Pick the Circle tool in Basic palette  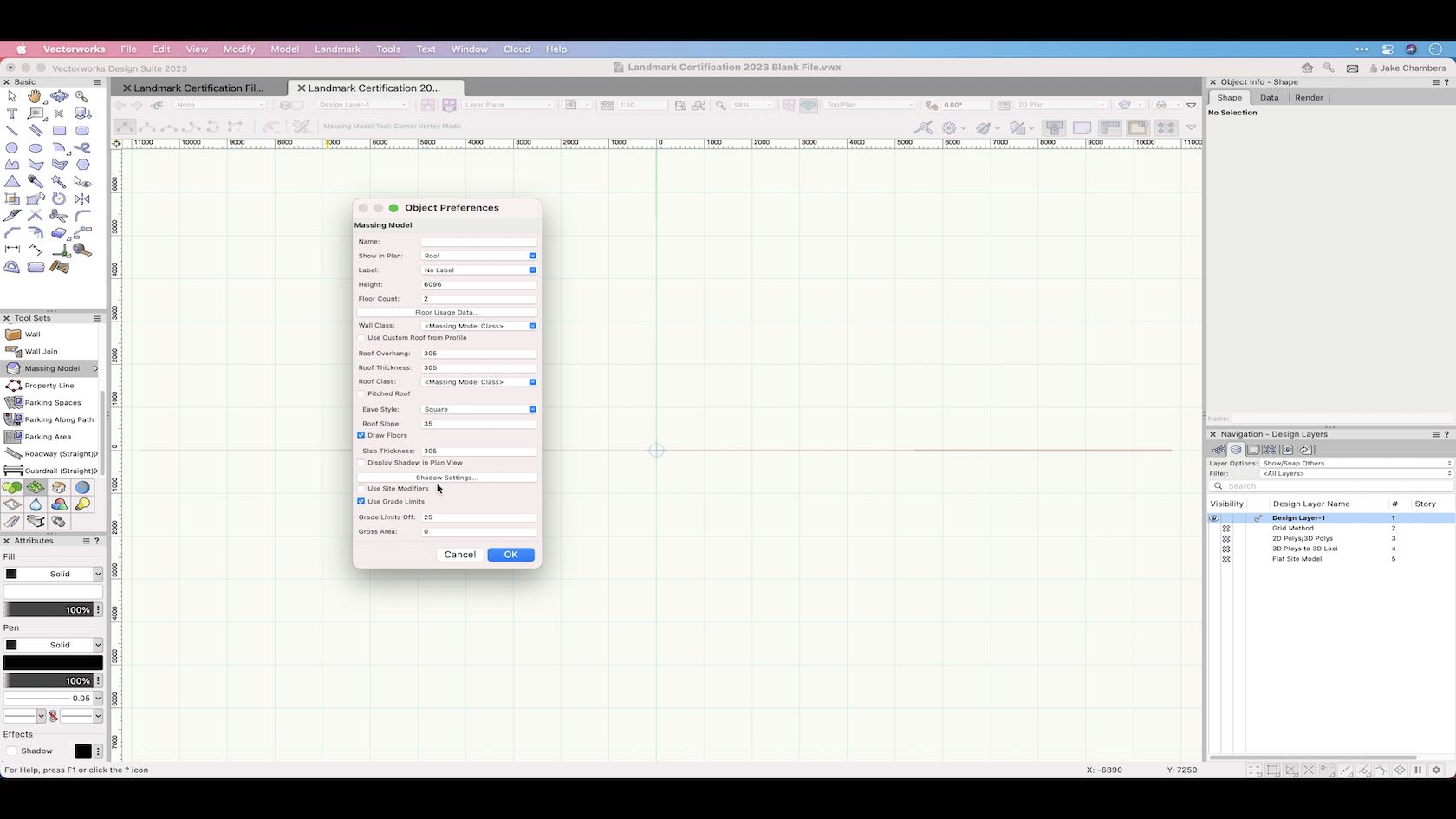pos(12,148)
